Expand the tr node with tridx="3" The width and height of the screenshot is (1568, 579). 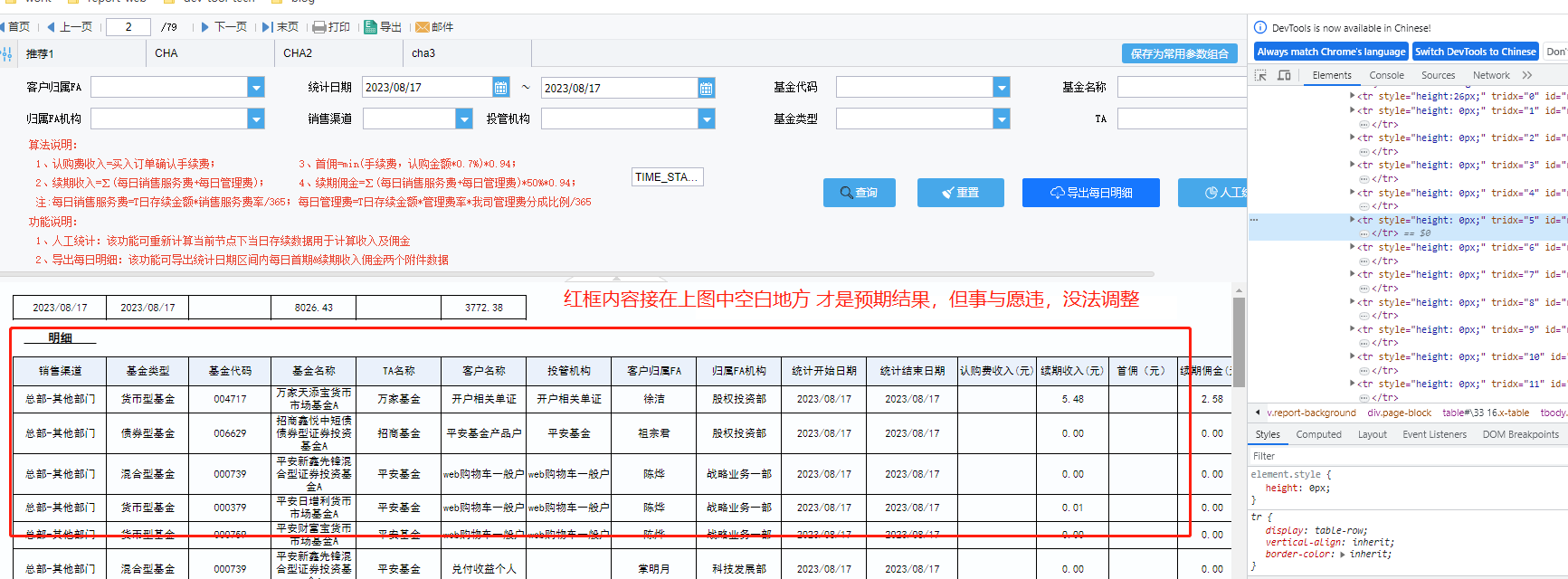(x=1353, y=165)
